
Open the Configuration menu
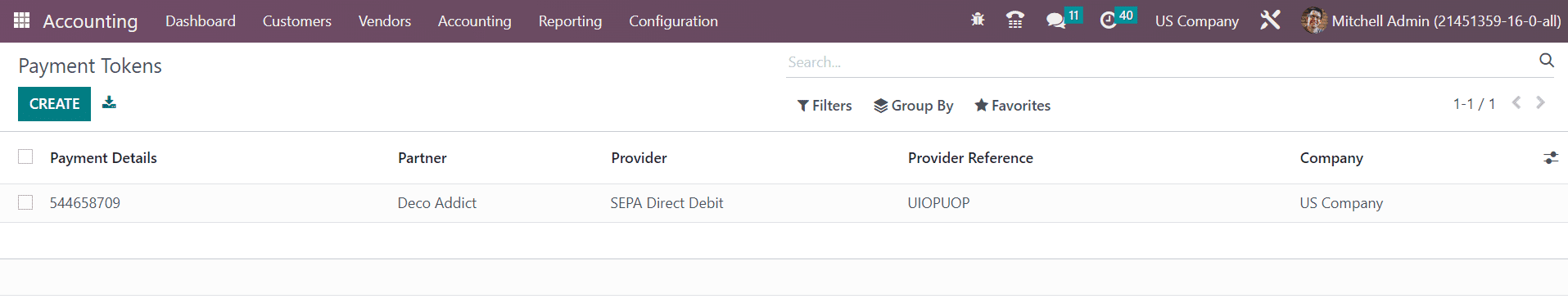(673, 21)
